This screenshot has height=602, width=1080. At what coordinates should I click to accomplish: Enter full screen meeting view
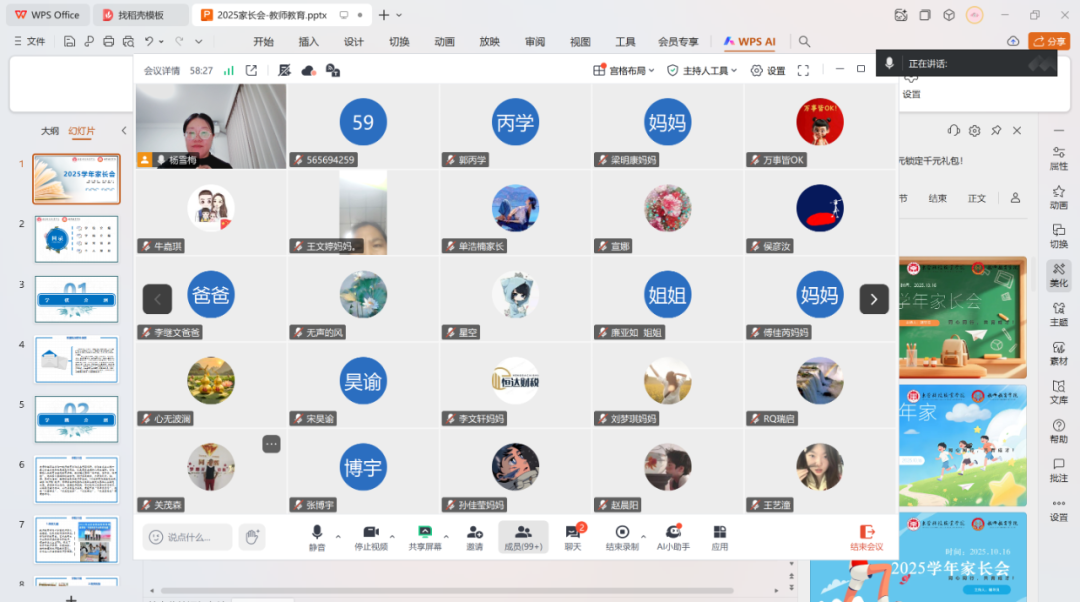pos(803,71)
